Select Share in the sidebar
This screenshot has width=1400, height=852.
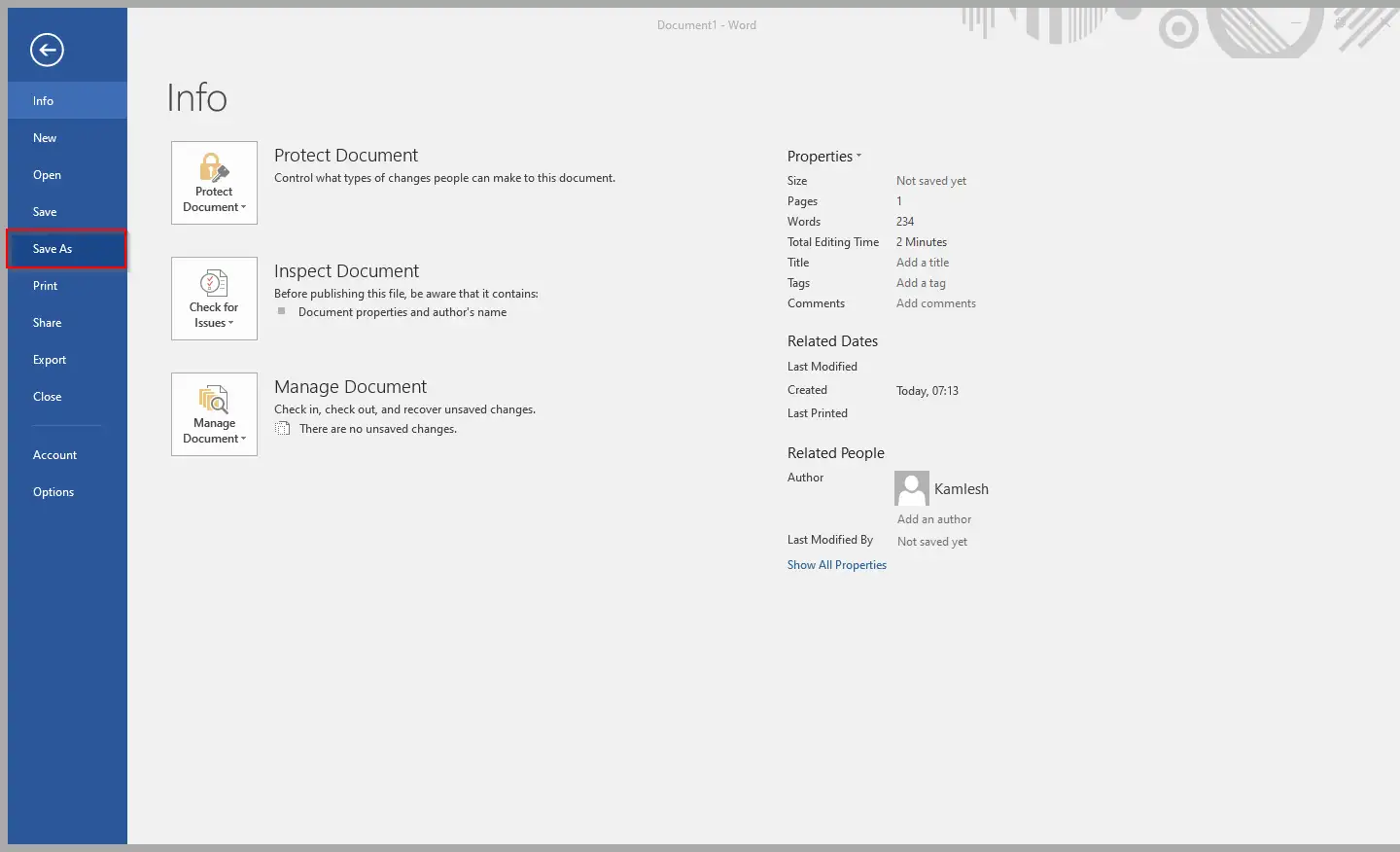[x=67, y=322]
